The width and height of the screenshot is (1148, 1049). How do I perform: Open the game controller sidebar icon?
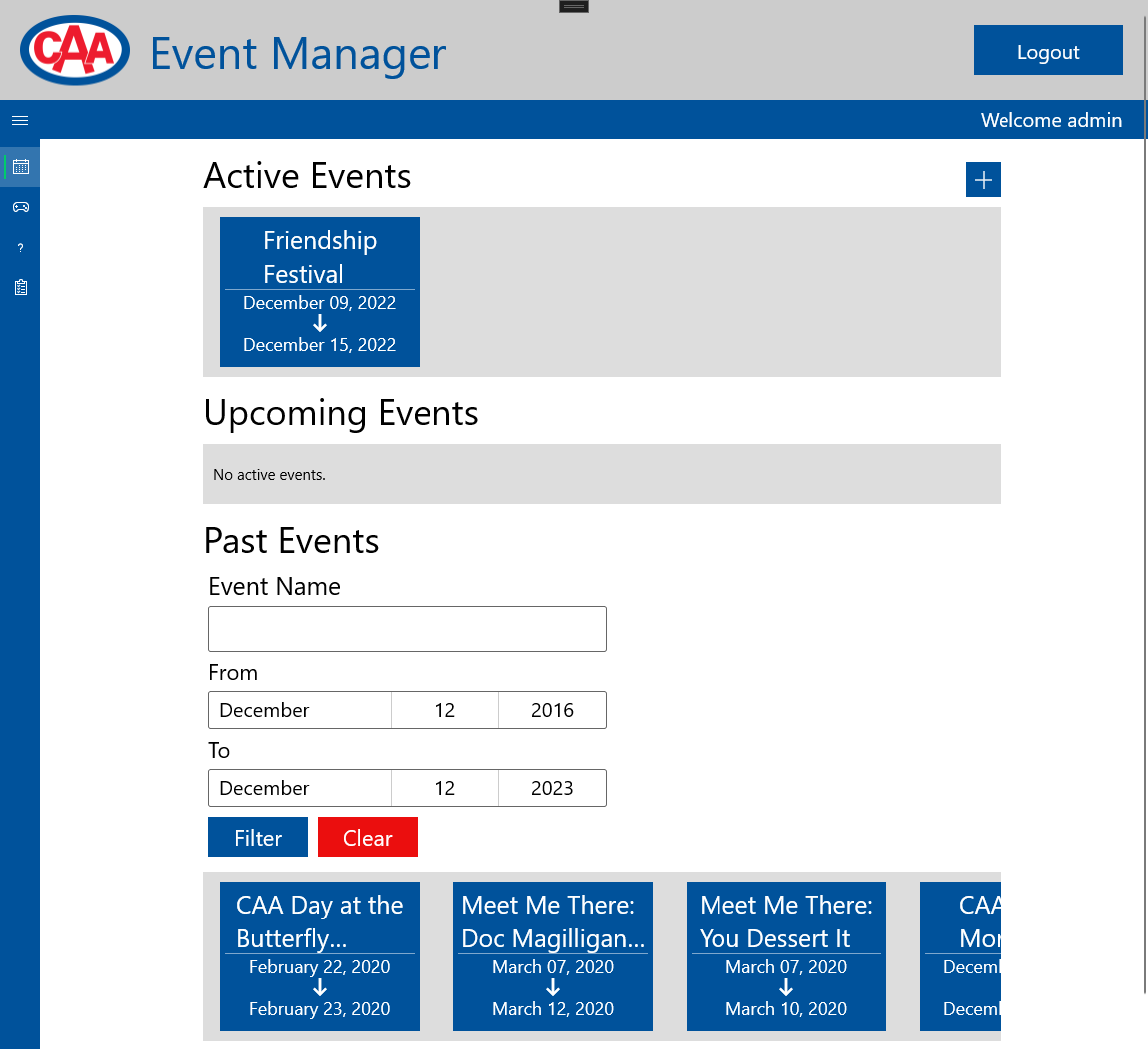(x=20, y=207)
